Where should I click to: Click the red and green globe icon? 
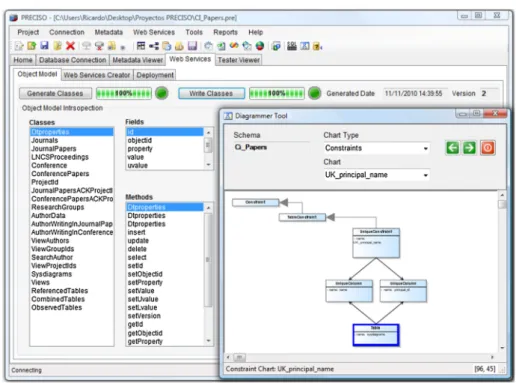260,46
